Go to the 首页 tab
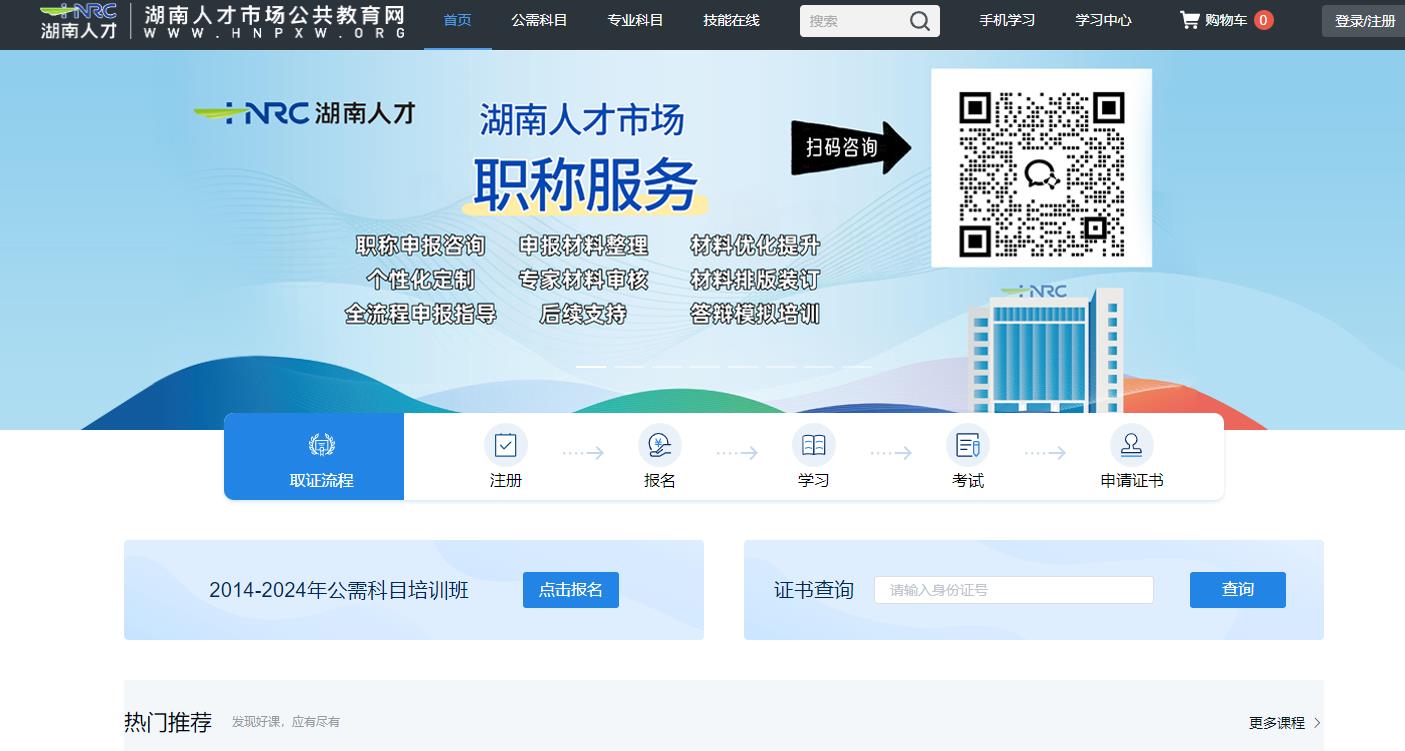This screenshot has height=751, width=1405. [457, 21]
